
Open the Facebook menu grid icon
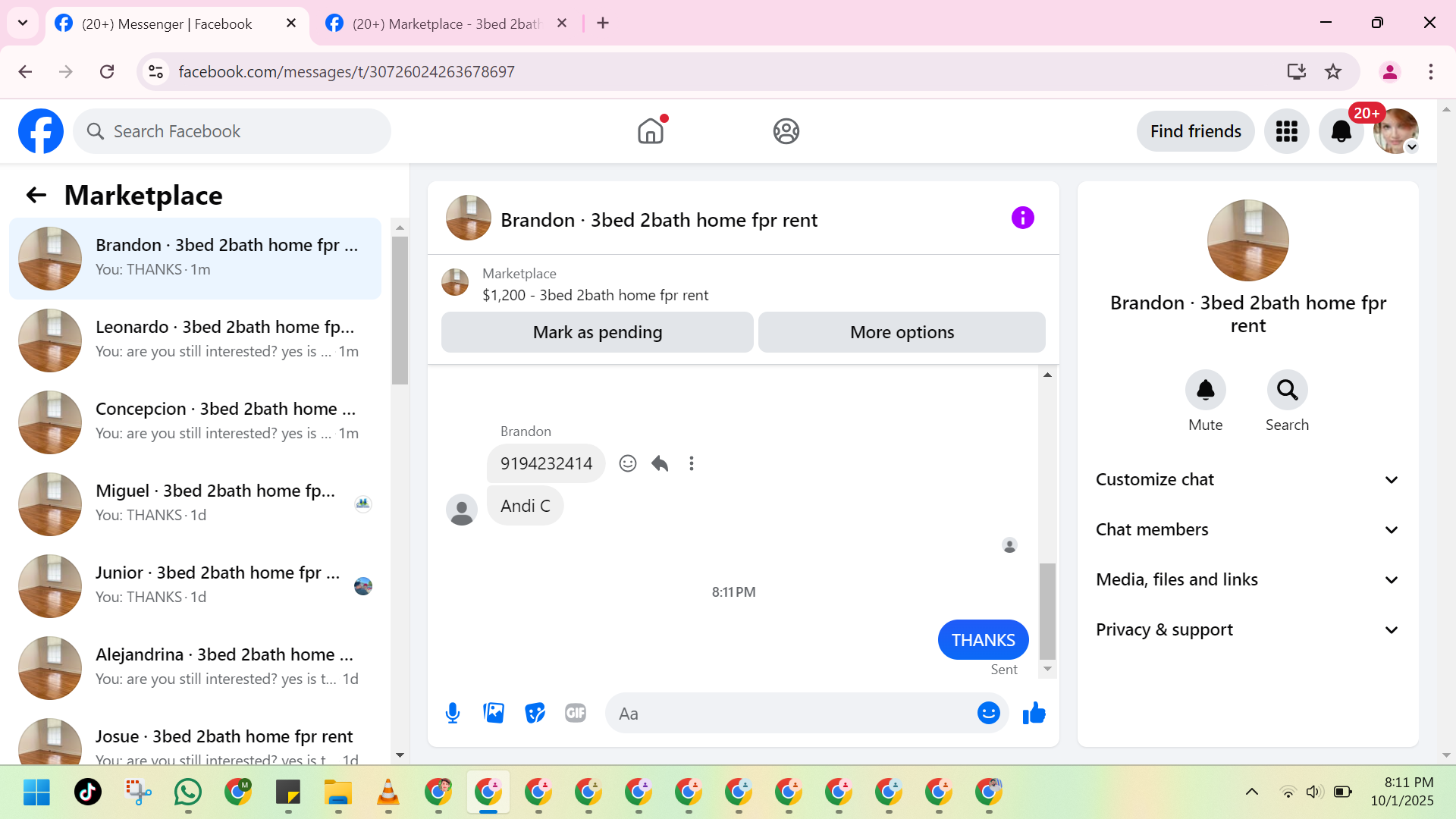[1287, 131]
